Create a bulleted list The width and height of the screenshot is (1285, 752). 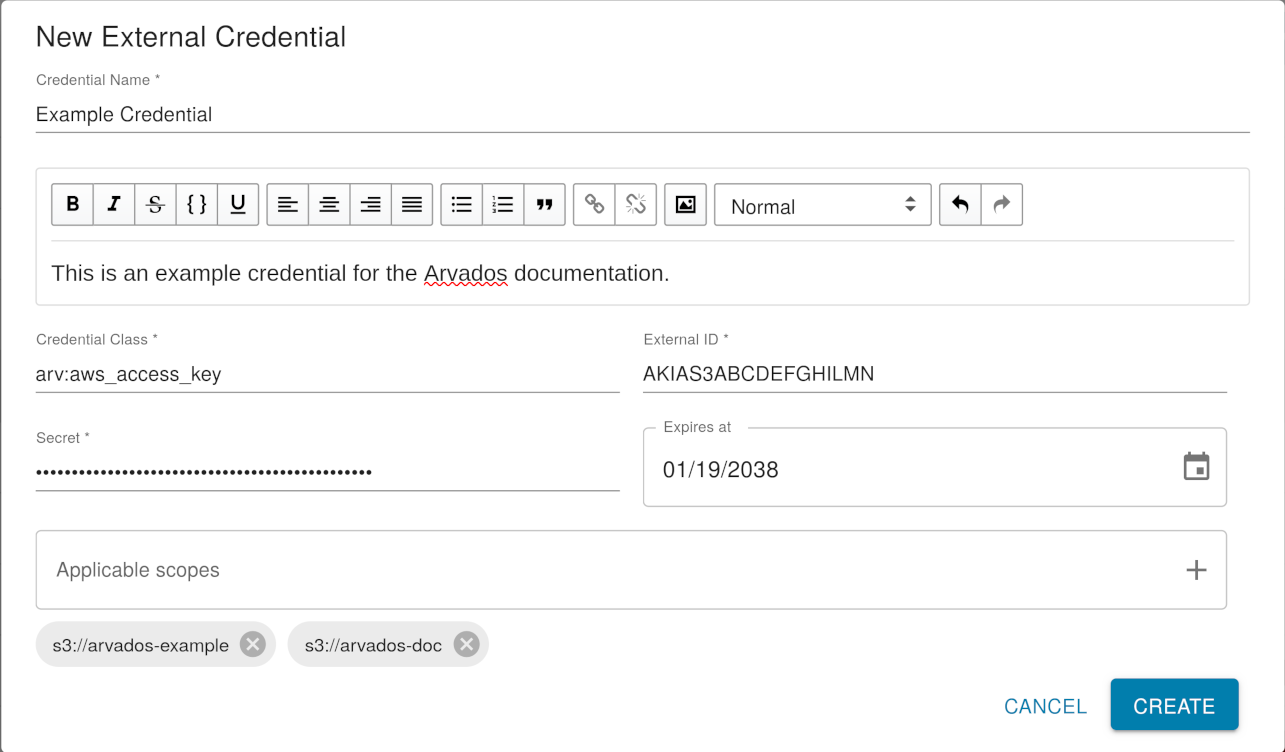(461, 204)
